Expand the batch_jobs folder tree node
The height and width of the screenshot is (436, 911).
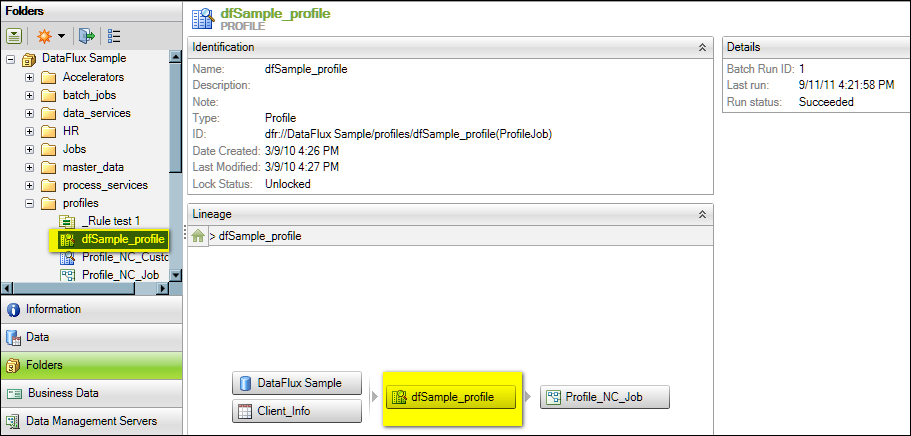tap(29, 95)
